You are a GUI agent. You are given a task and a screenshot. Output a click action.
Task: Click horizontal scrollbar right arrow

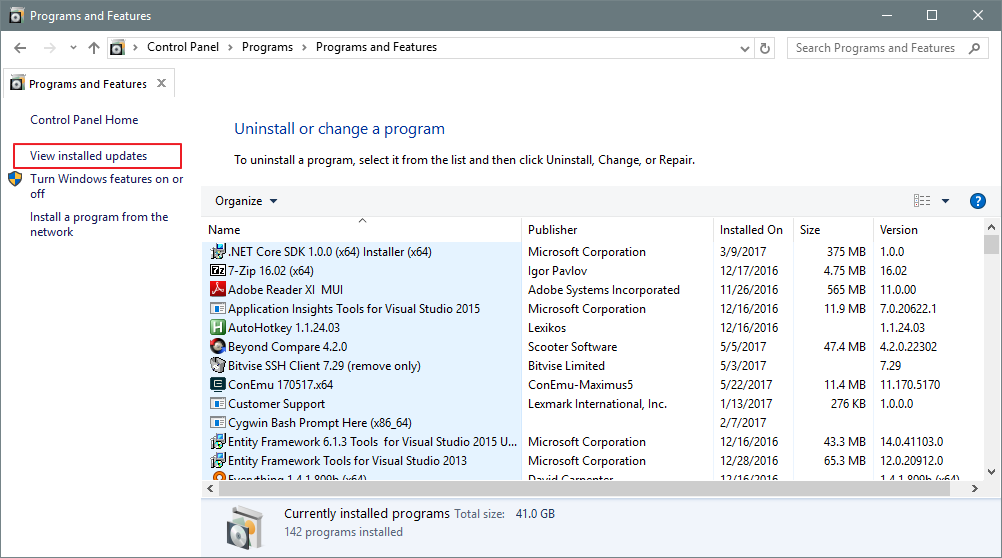(x=975, y=488)
